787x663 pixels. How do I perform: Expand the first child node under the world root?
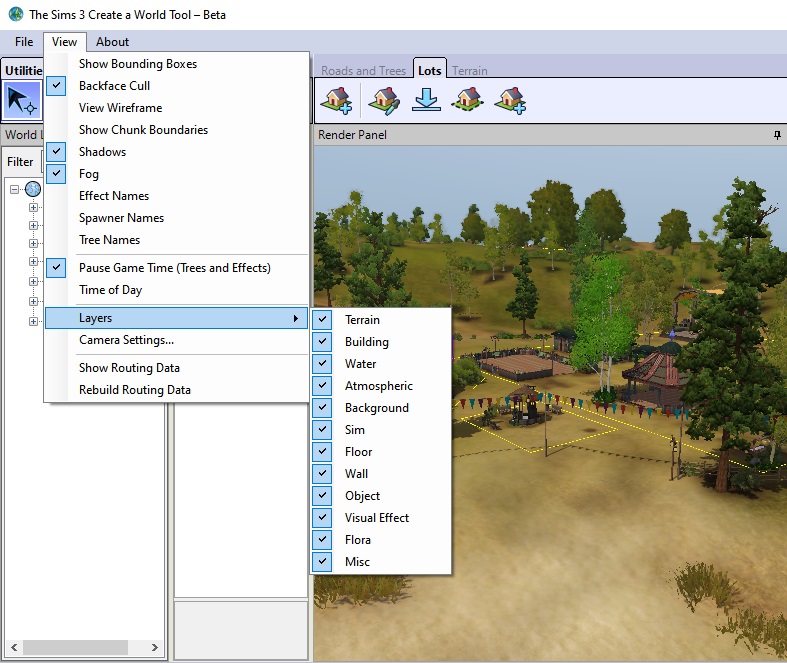click(x=33, y=208)
